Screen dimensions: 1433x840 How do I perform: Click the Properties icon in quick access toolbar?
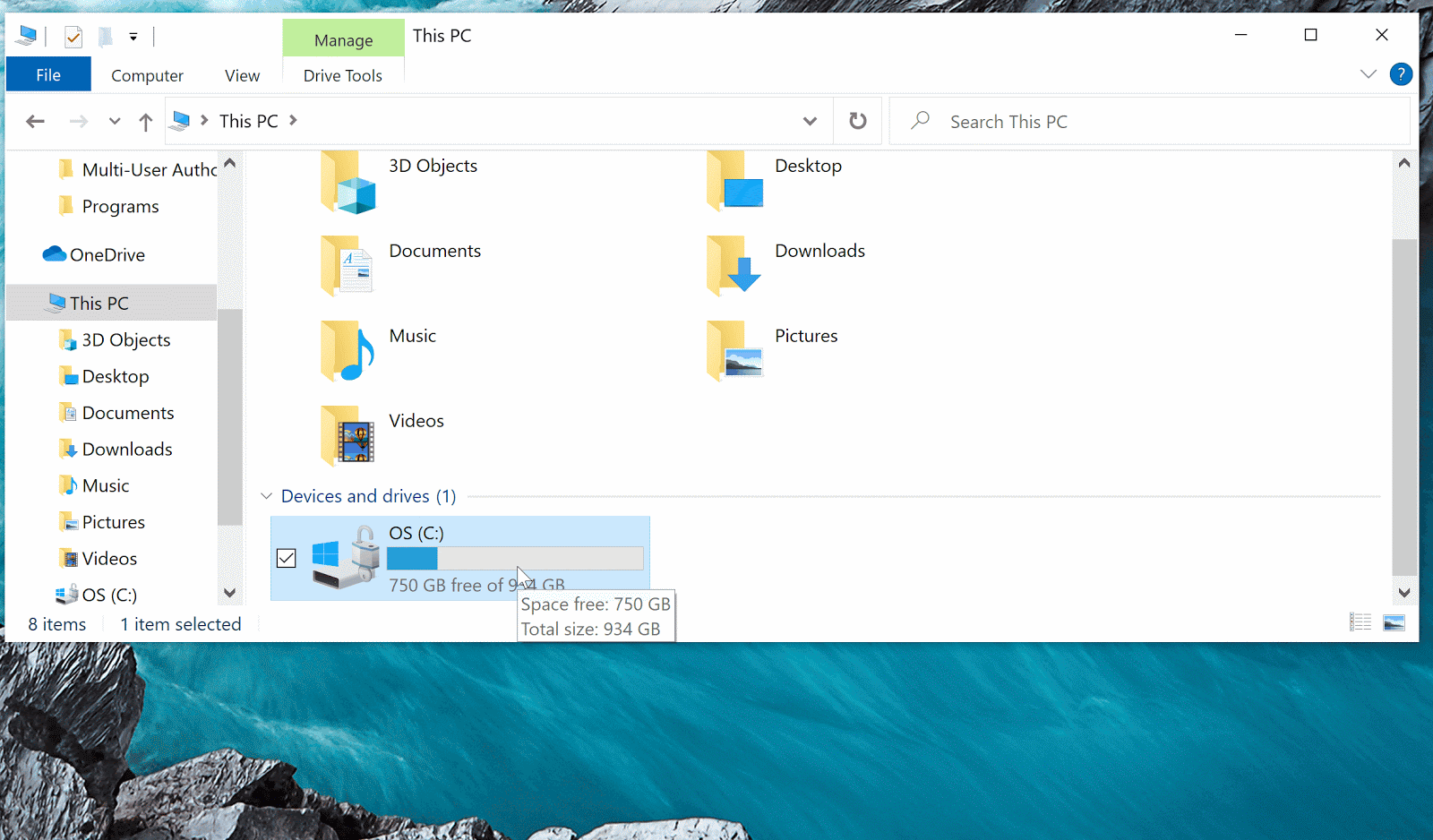(x=73, y=37)
